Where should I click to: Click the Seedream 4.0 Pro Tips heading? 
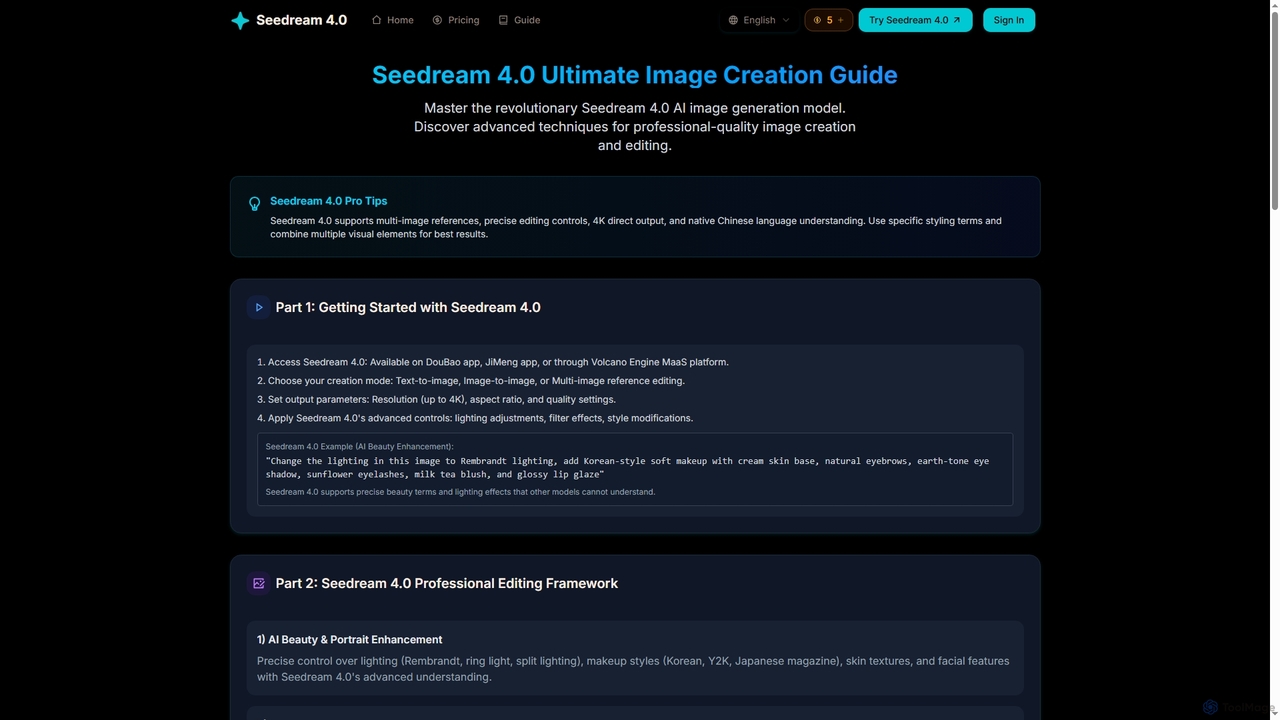click(x=328, y=201)
